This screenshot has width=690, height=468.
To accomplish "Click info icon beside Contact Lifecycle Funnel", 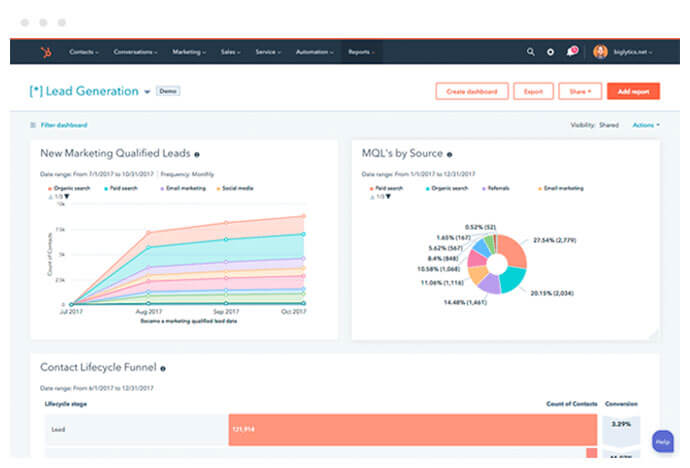I will tap(162, 369).
